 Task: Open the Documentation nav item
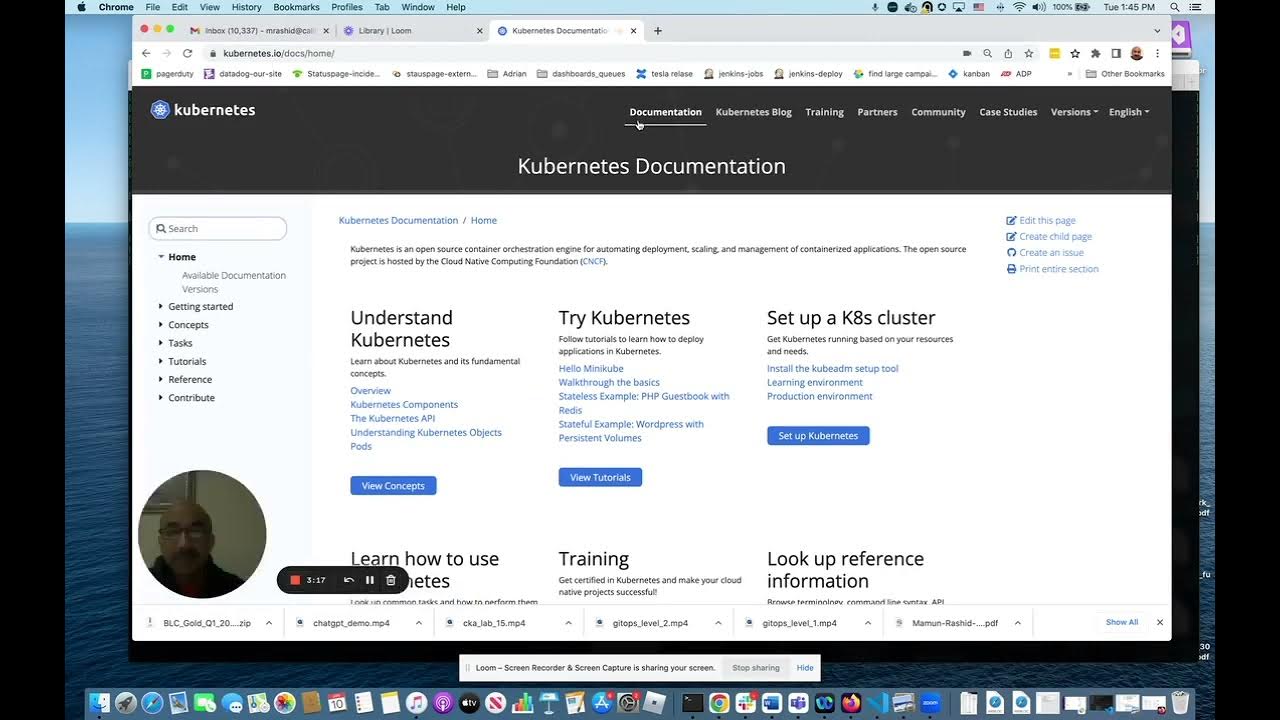(665, 112)
